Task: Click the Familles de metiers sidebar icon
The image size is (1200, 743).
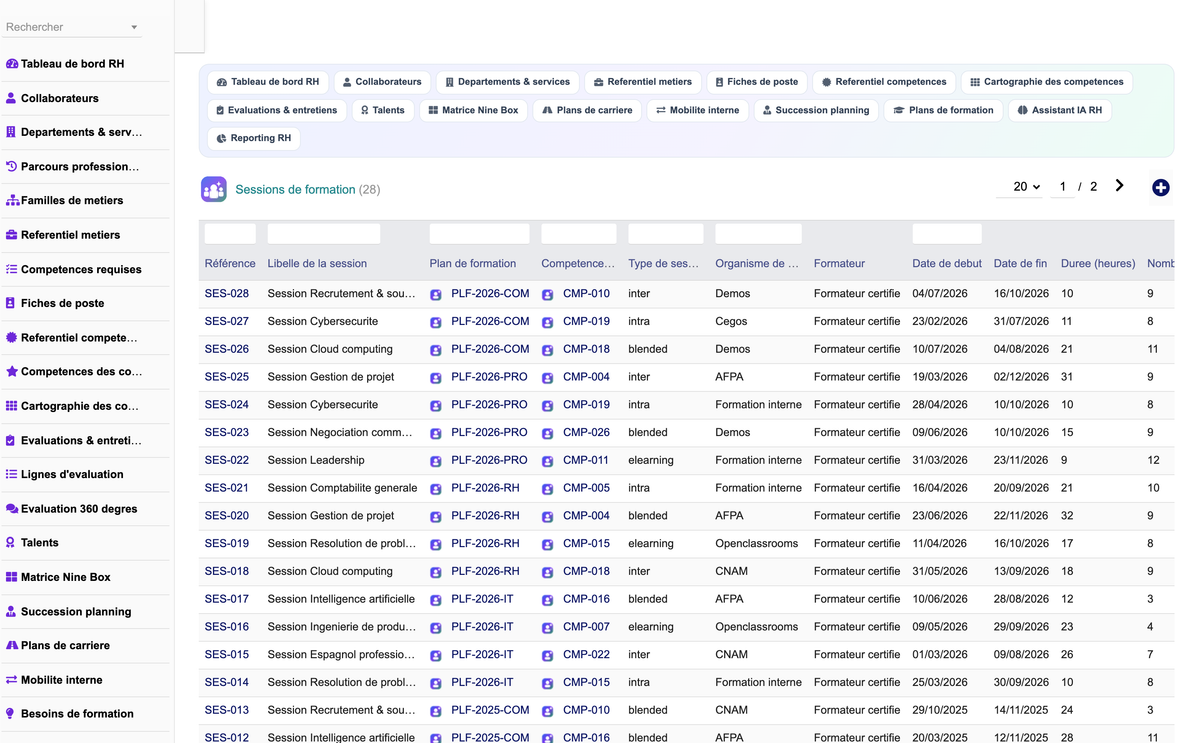Action: 12,200
